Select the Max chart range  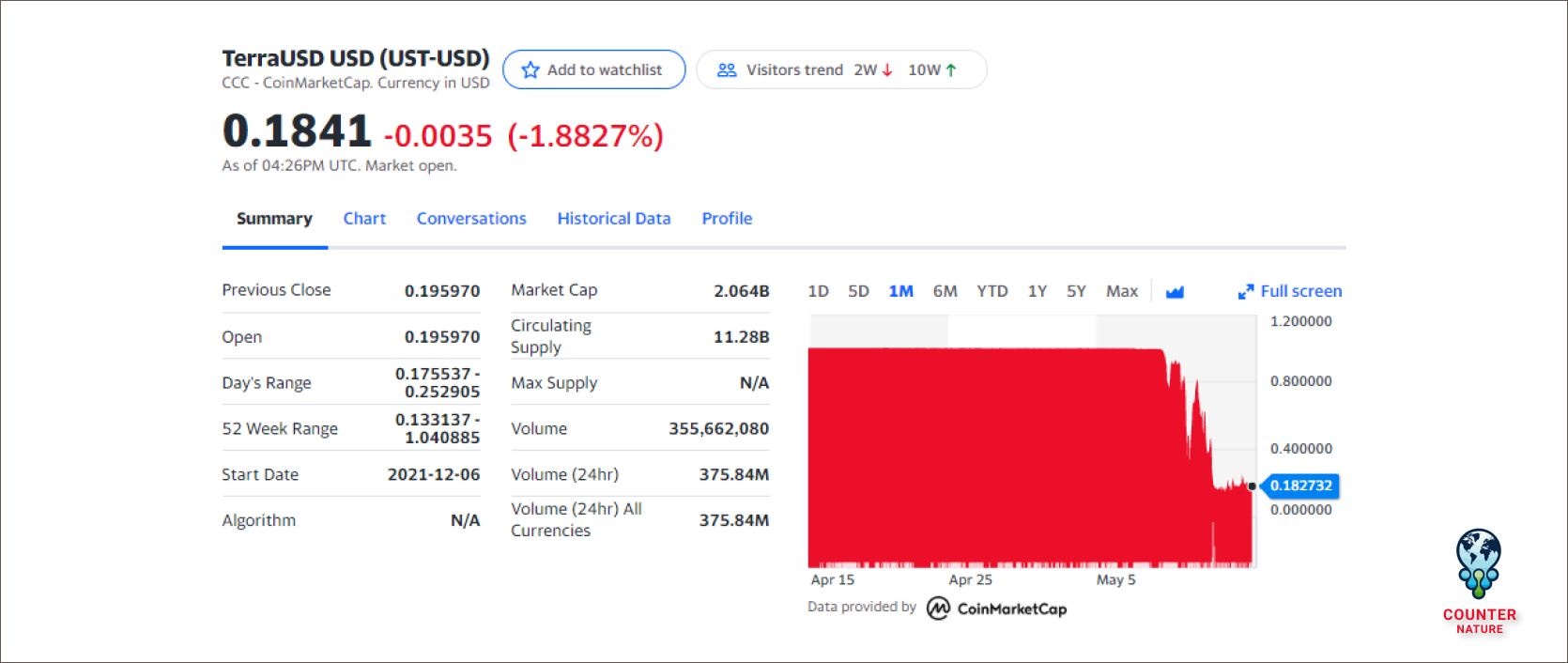1122,291
